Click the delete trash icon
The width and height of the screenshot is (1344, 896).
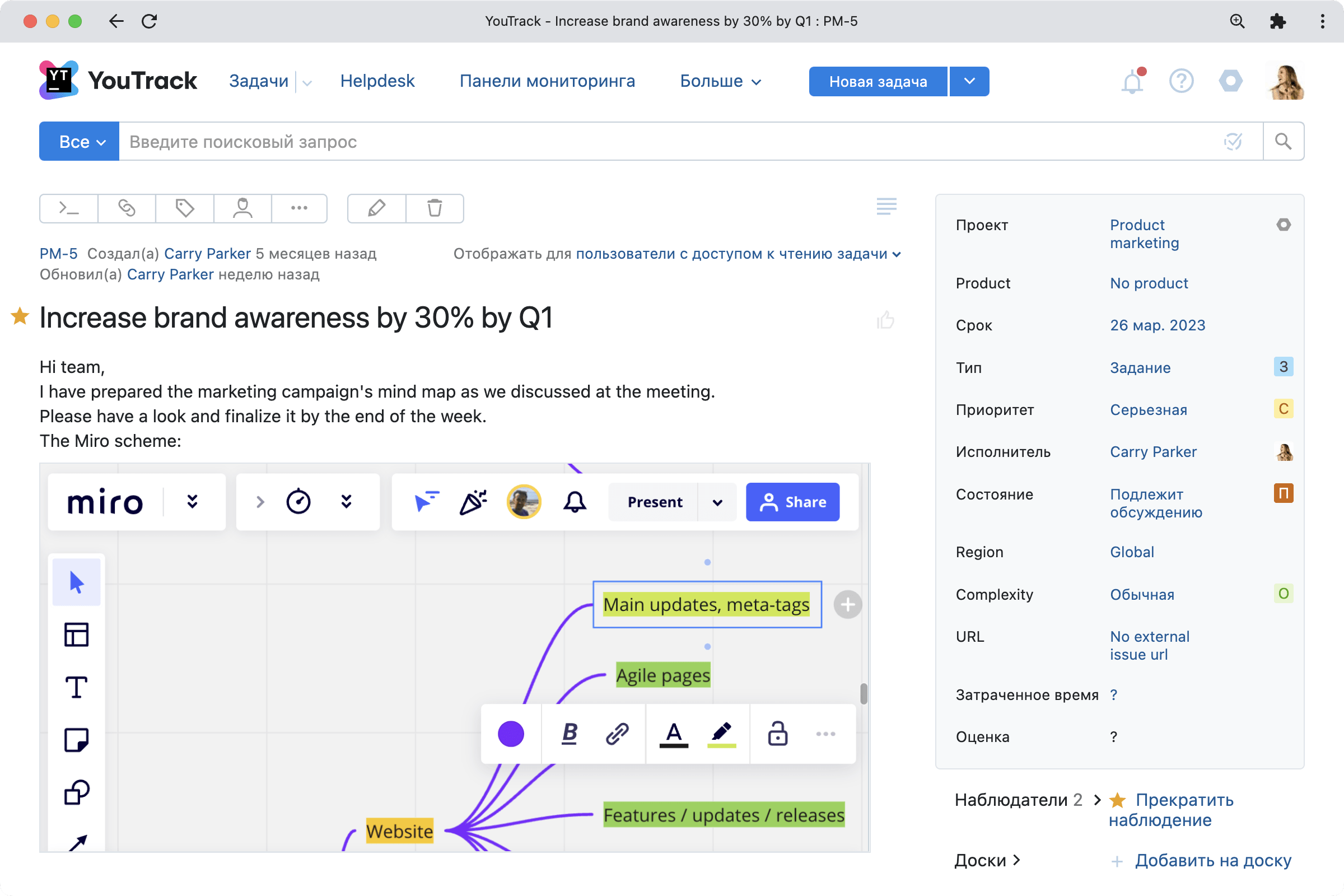[435, 208]
